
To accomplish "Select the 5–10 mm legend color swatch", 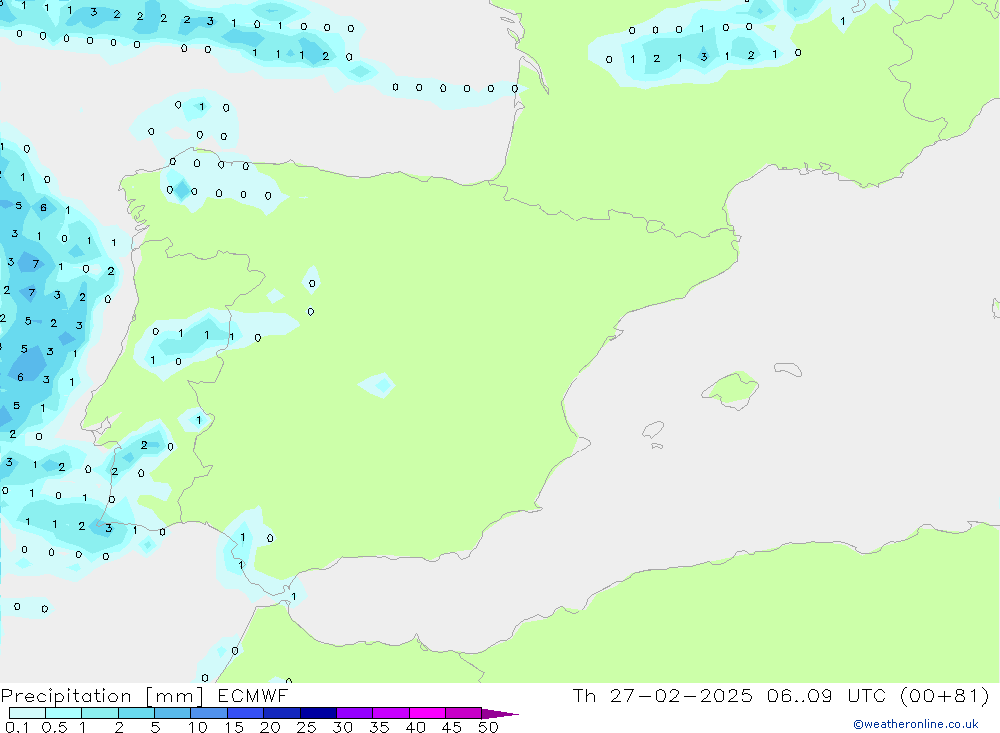I will click(172, 713).
